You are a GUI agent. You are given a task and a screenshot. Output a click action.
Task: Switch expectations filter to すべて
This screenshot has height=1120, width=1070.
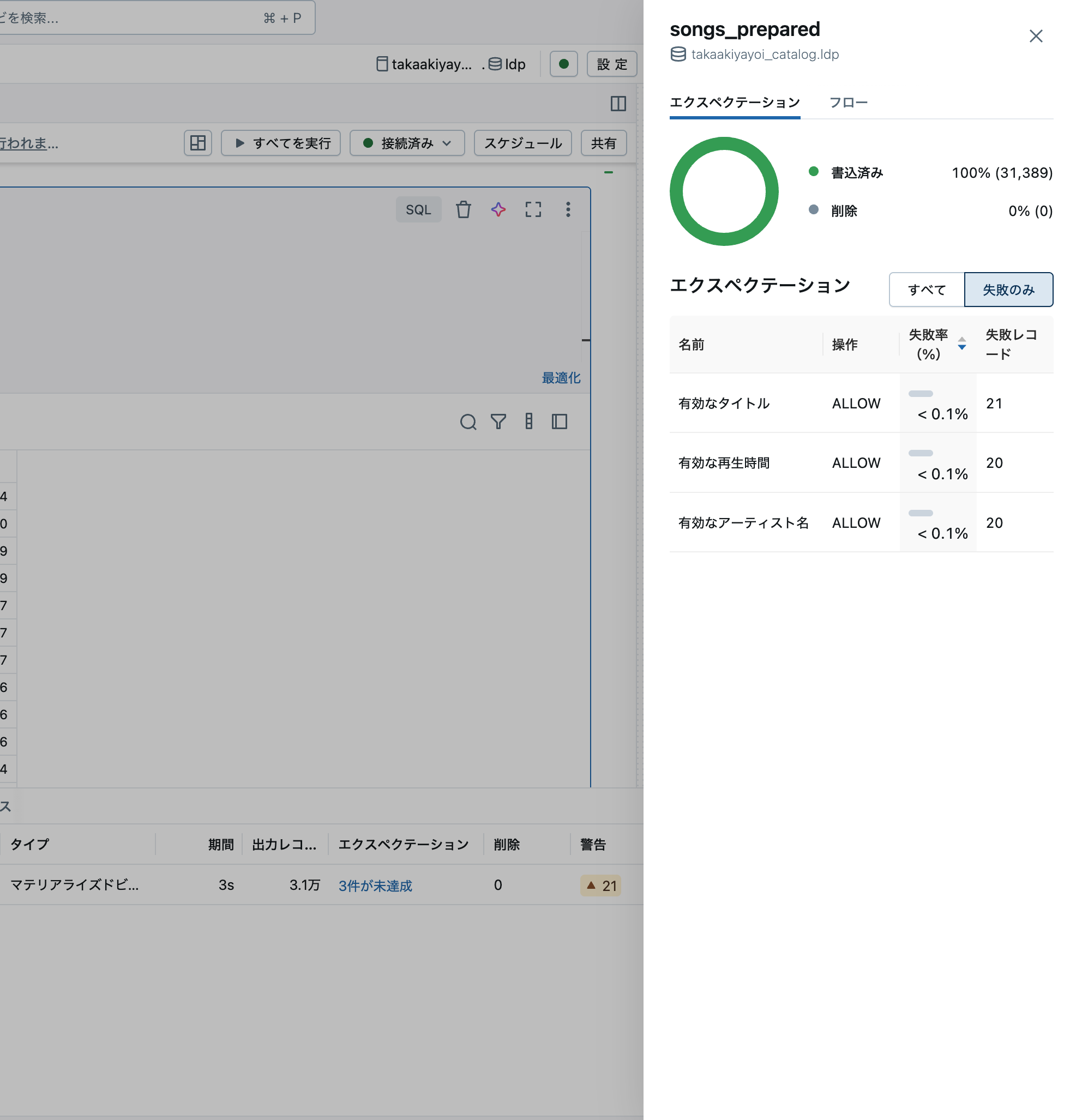click(925, 290)
